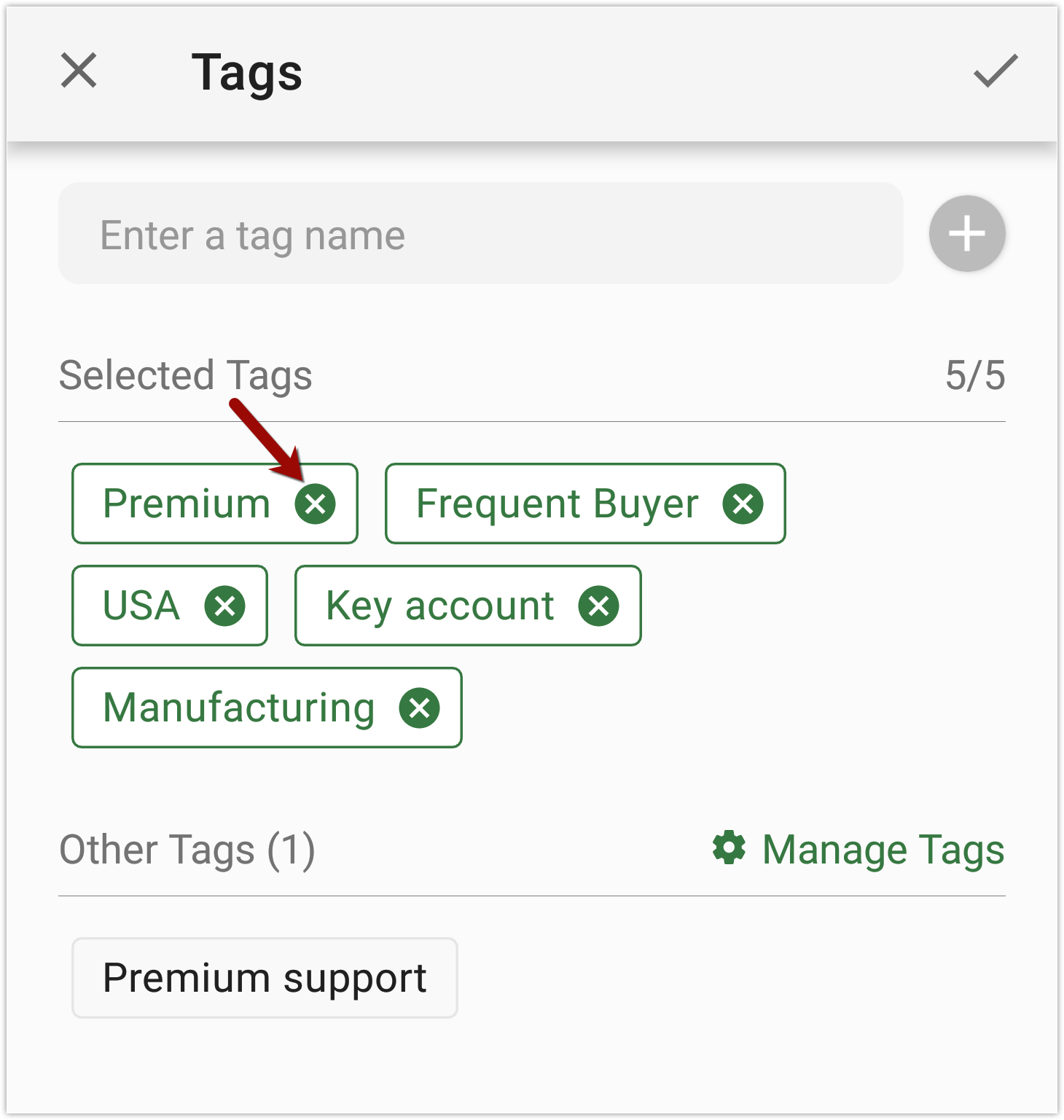The image size is (1064, 1120).
Task: Remove the USA tag
Action: (x=225, y=606)
